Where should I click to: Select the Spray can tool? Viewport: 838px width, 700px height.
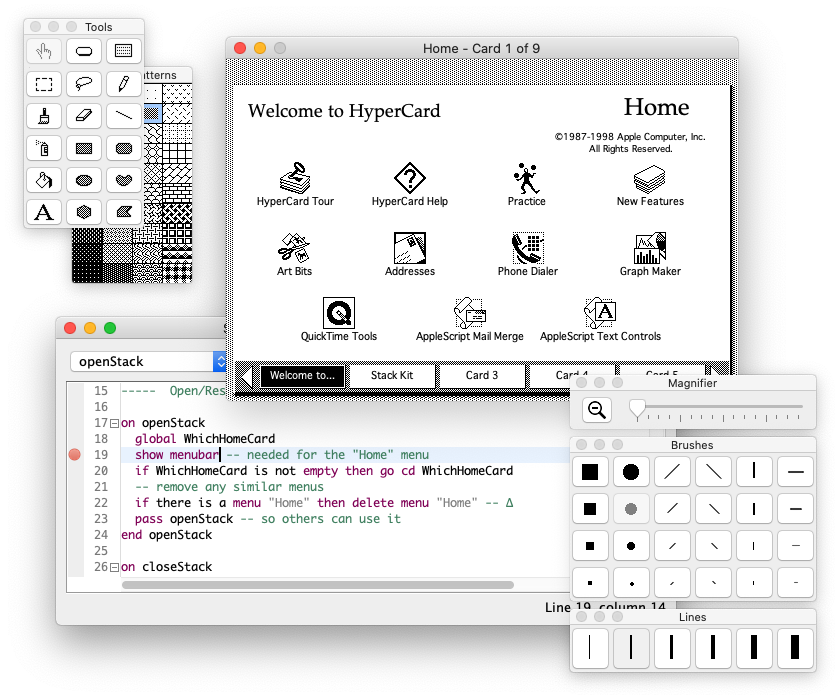[44, 148]
